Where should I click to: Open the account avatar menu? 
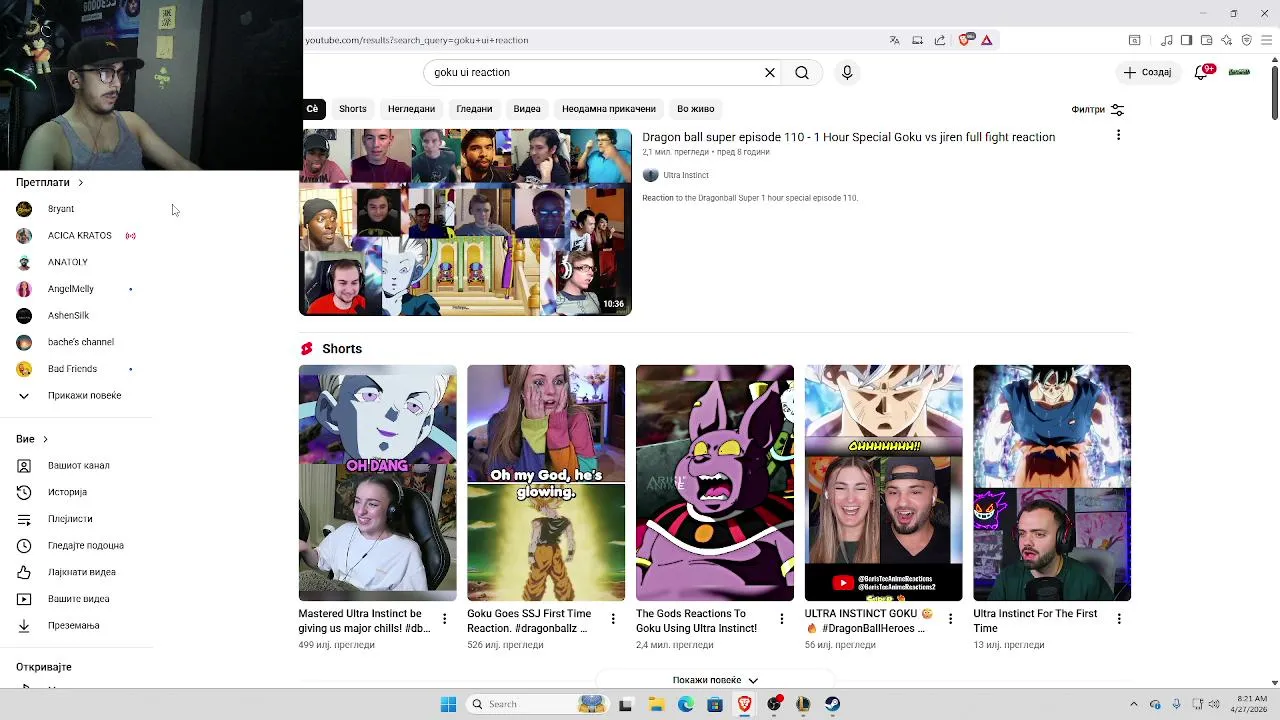(x=1239, y=72)
